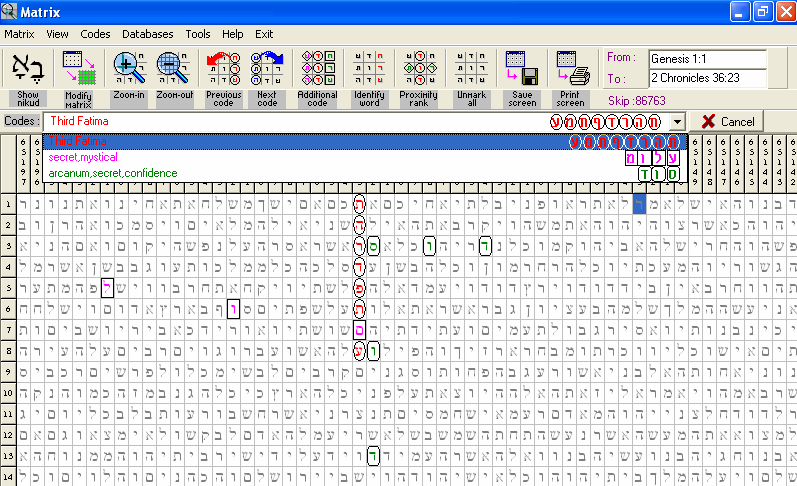Click the Proximity rank icon

click(x=419, y=68)
